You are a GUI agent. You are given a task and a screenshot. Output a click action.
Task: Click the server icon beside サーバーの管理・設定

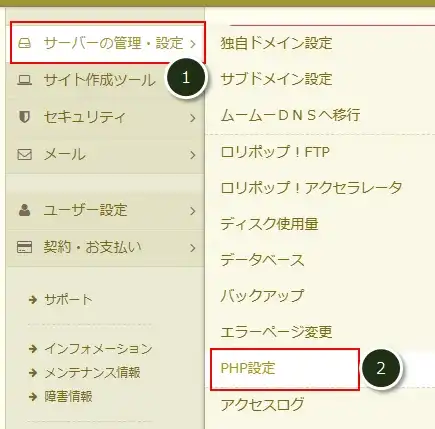tap(25, 43)
